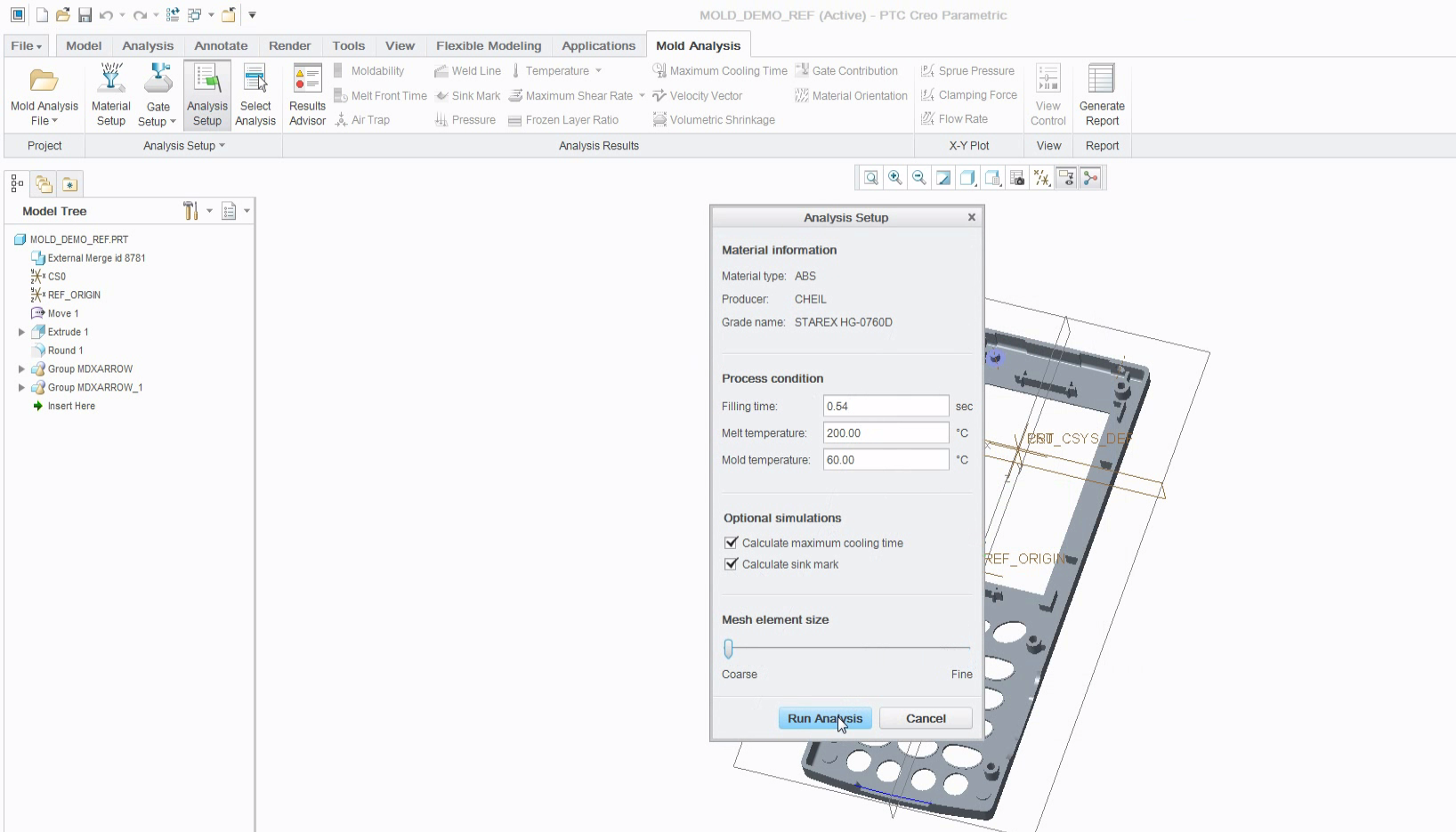Click the Analysis Setup ribbon button
The image size is (1456, 832).
click(207, 94)
